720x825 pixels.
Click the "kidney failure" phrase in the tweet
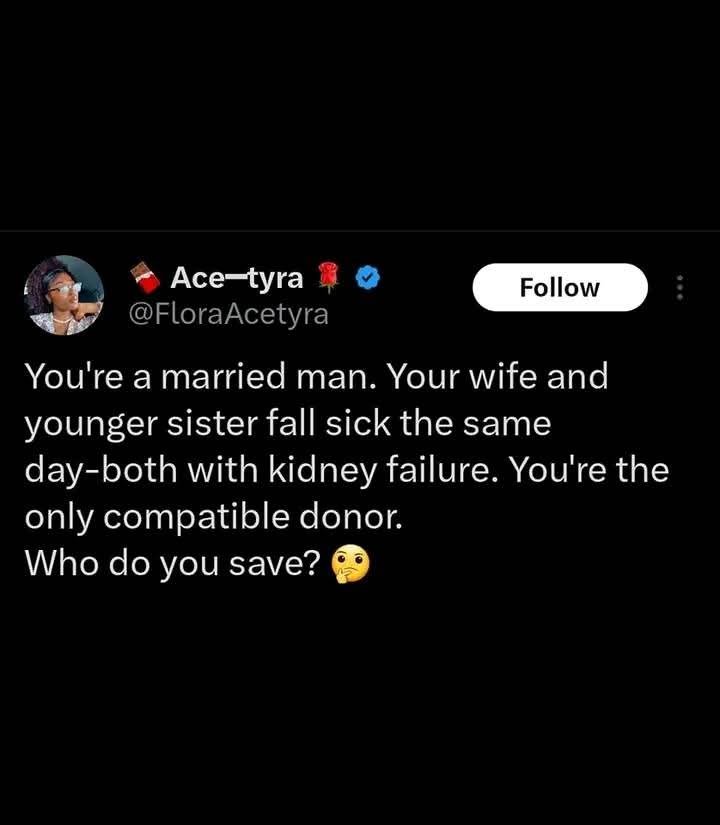point(377,470)
